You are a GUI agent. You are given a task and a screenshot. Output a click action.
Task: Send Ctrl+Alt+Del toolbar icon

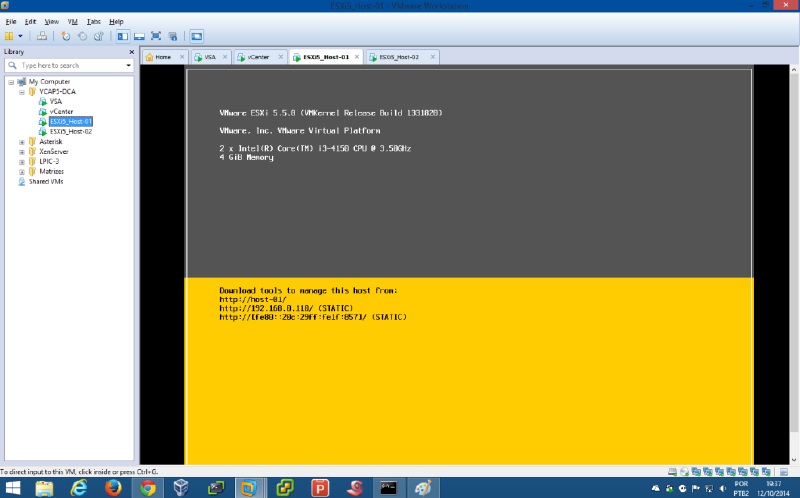[42, 36]
